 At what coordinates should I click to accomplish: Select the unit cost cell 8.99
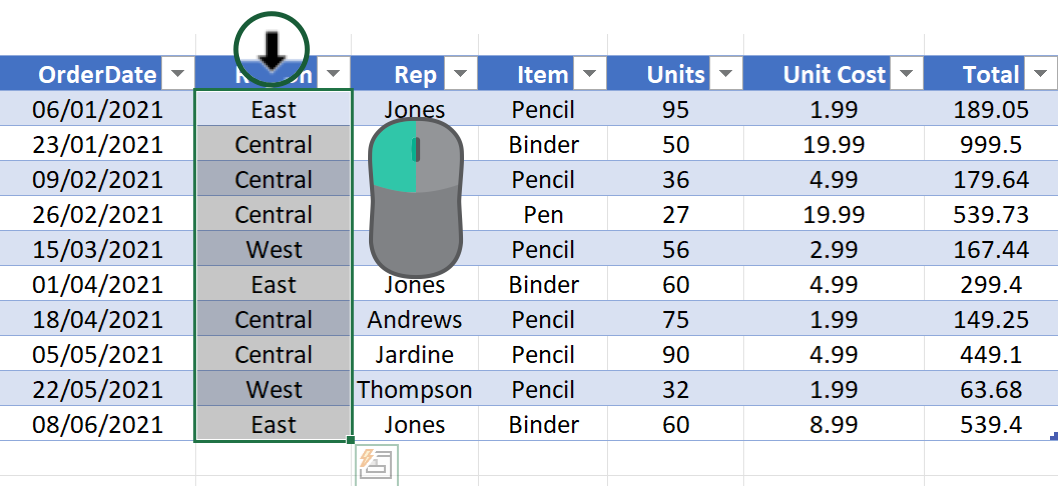pyautogui.click(x=834, y=425)
